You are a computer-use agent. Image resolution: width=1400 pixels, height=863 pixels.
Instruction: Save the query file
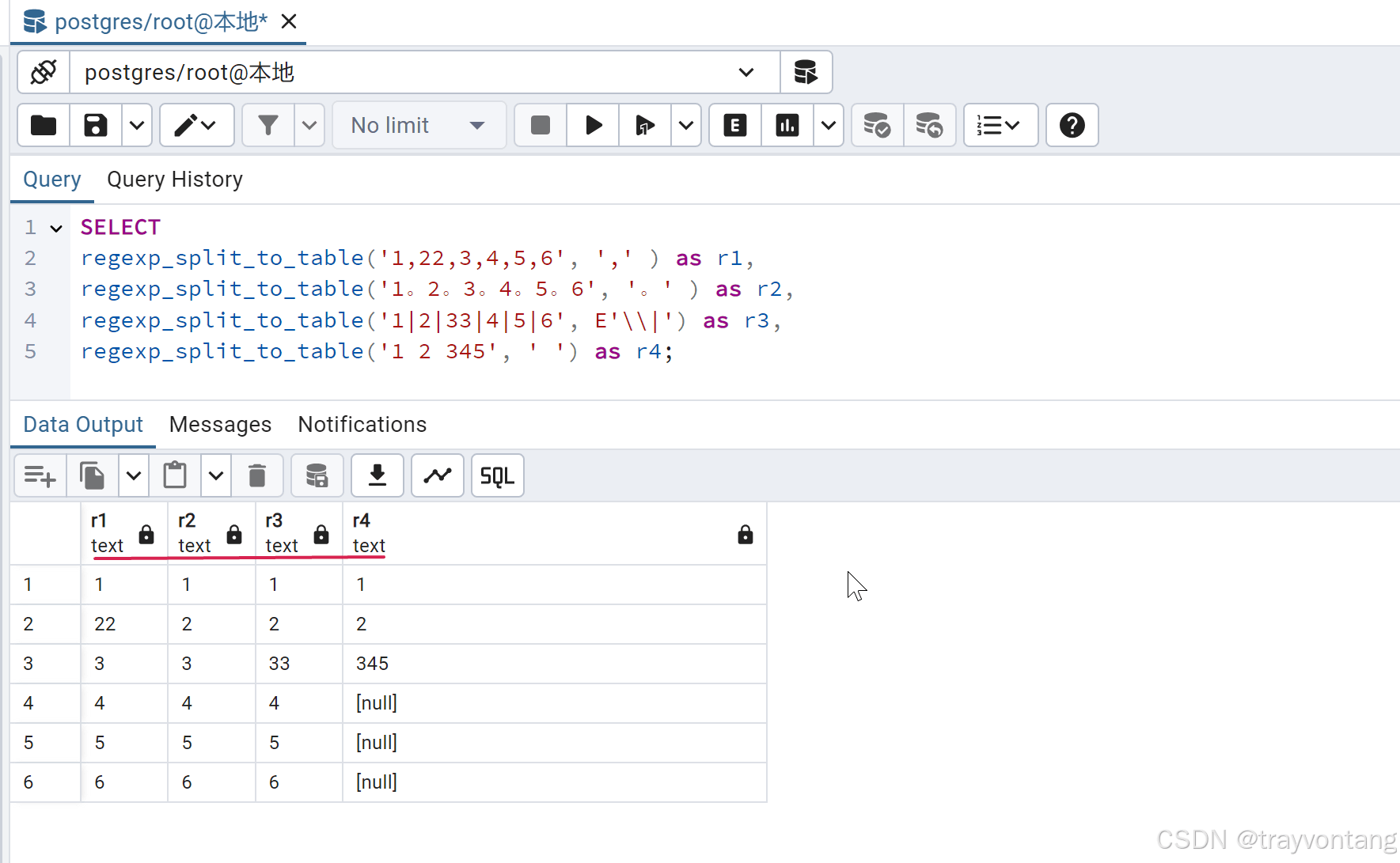96,125
